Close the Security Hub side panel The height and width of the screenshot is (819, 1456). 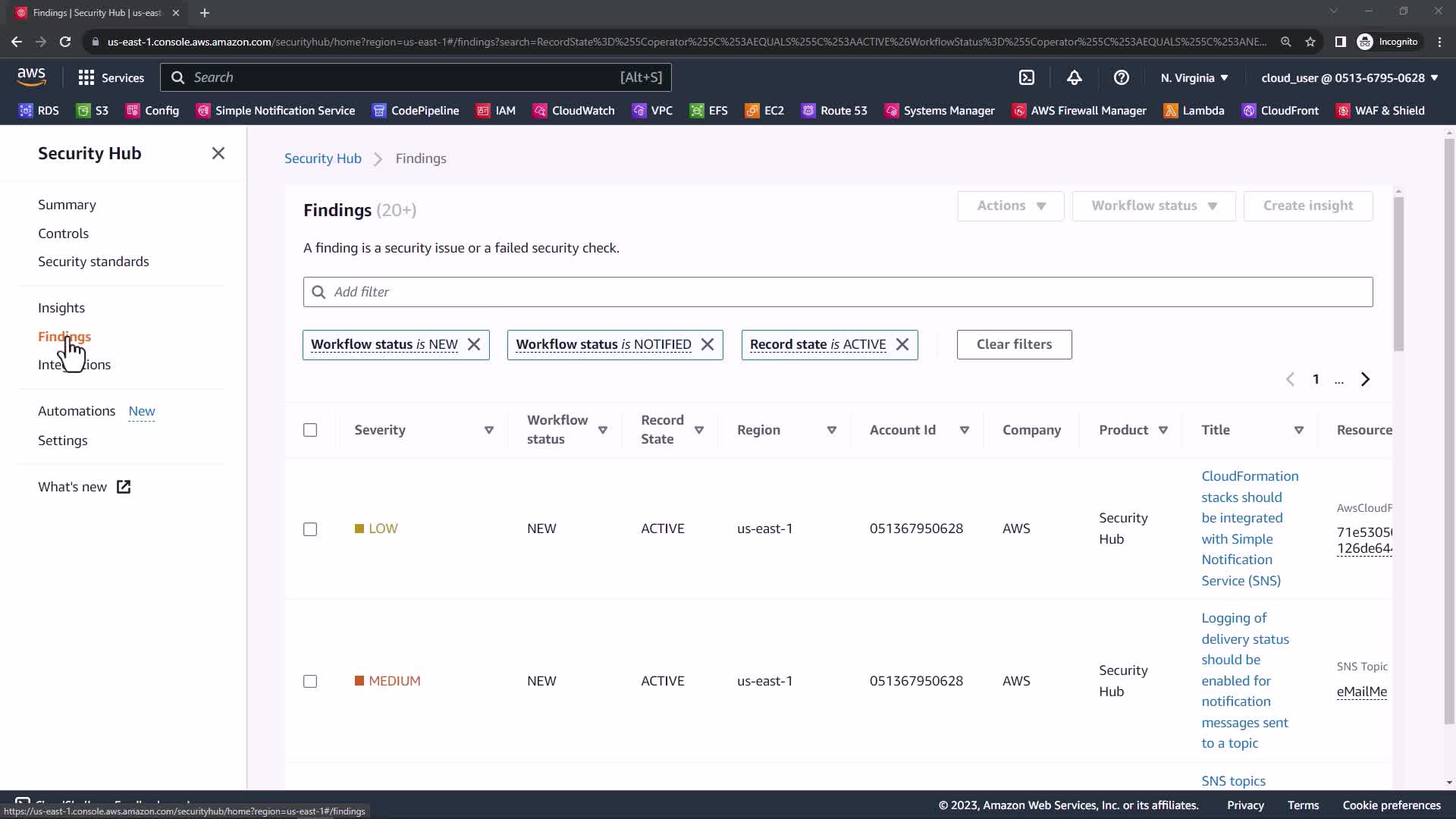218,153
